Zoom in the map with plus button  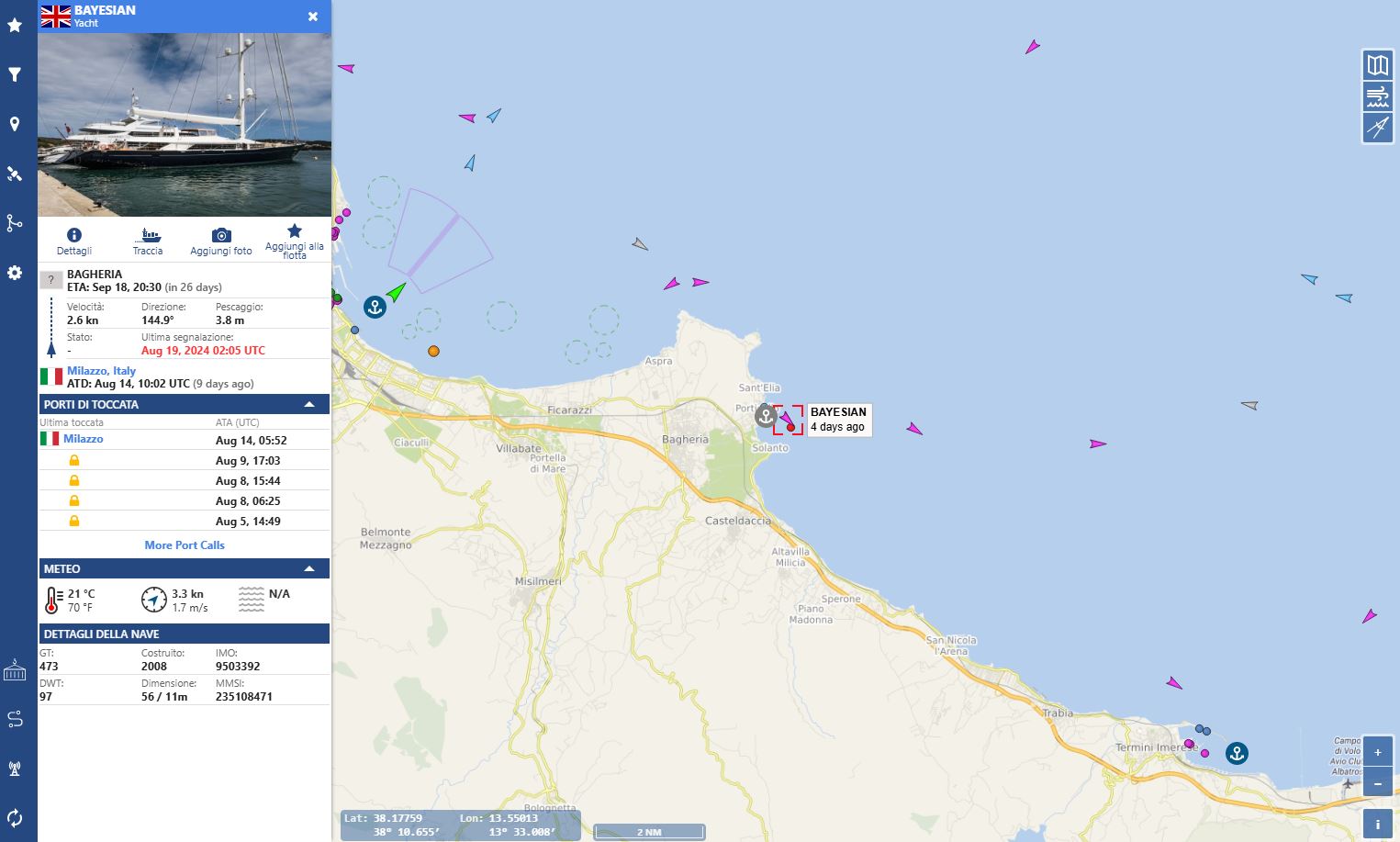pos(1377,752)
